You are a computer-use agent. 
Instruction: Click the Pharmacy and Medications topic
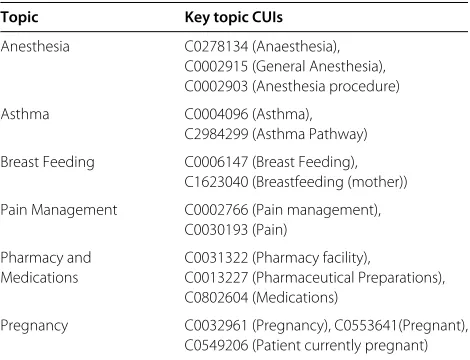pyautogui.click(x=46, y=268)
